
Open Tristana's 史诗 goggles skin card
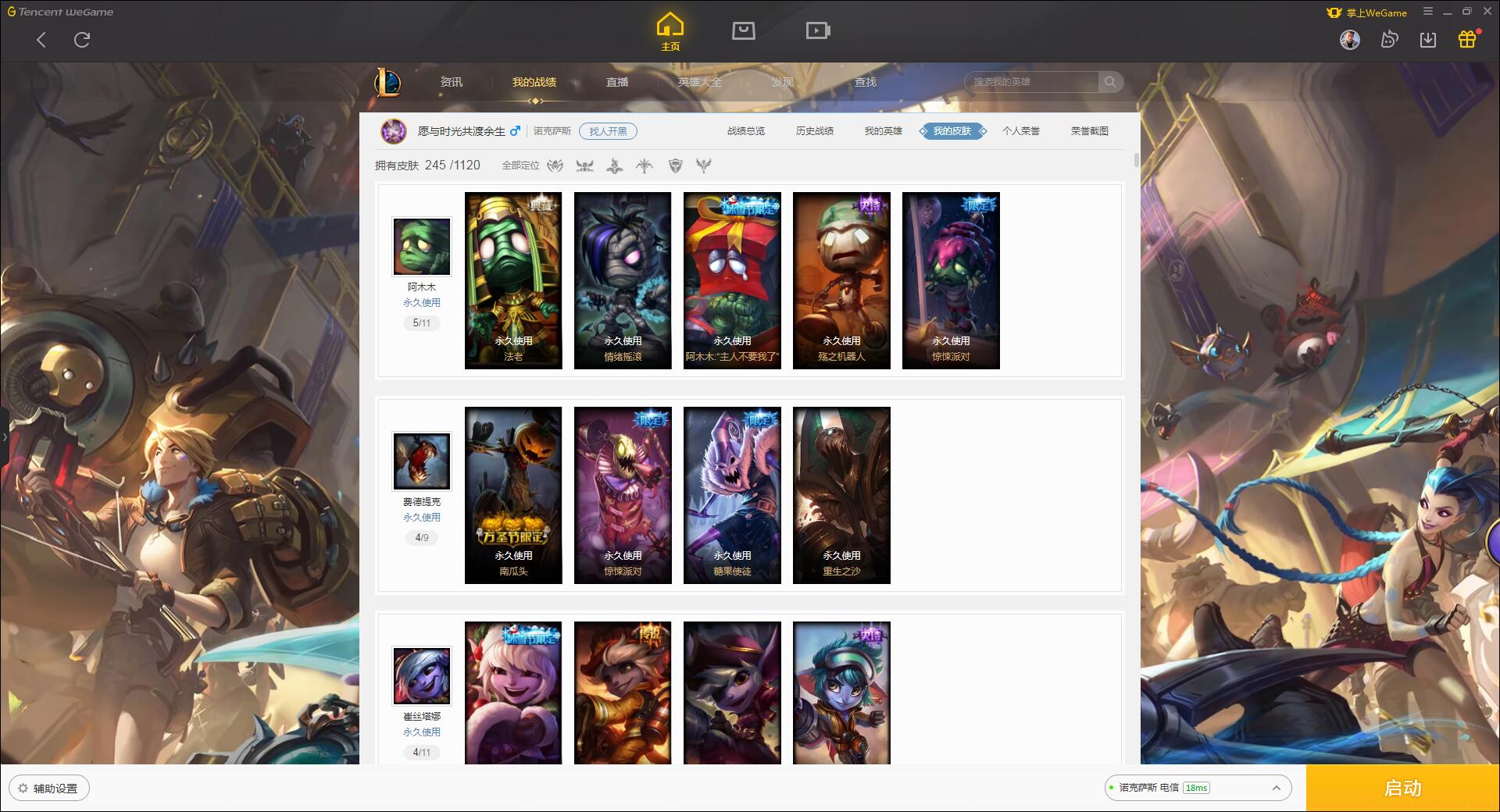tap(841, 693)
